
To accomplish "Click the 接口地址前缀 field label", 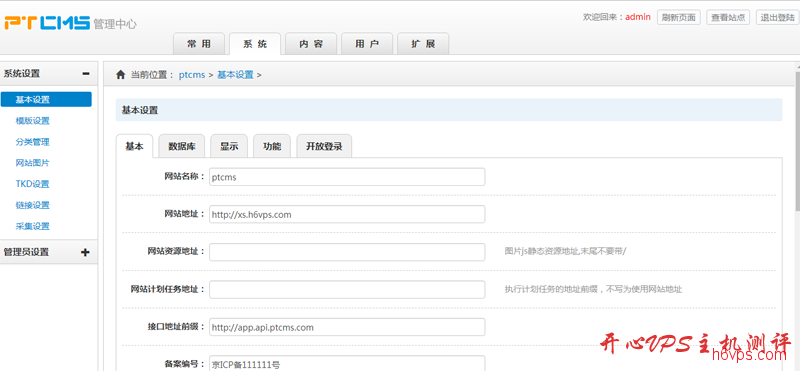I will point(176,327).
